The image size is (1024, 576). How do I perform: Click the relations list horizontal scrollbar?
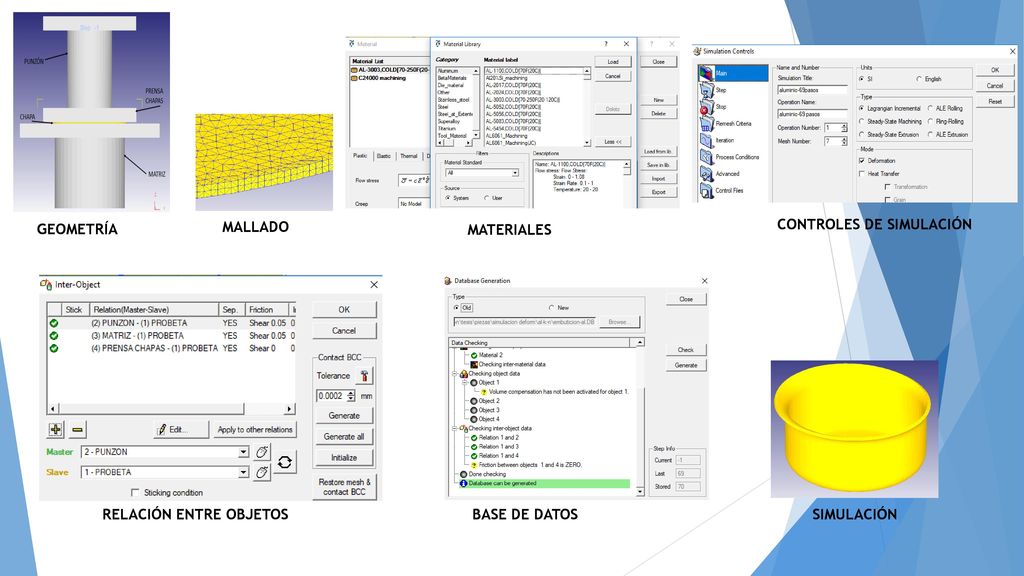pos(171,409)
